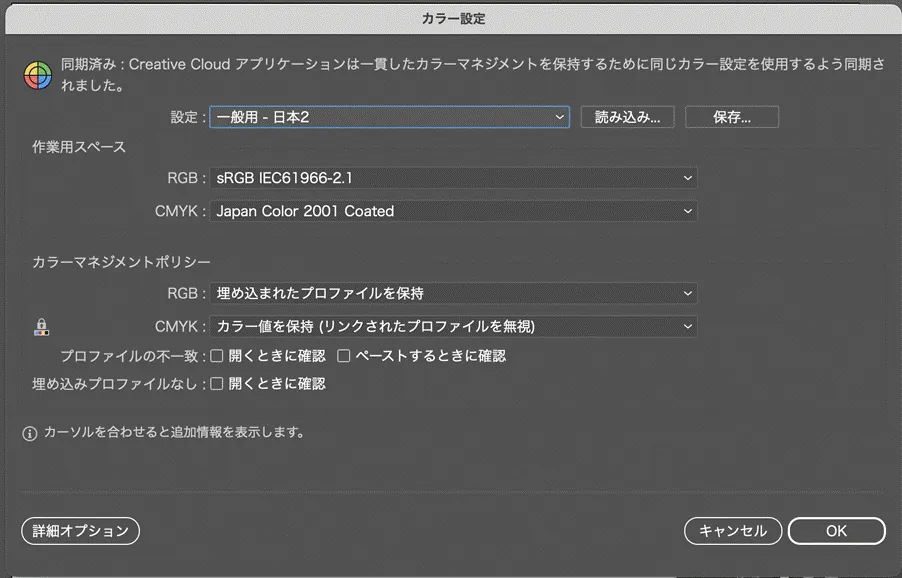
Task: Check 開くときに確認 under 埋め込みプロファイルなし
Action: point(216,383)
